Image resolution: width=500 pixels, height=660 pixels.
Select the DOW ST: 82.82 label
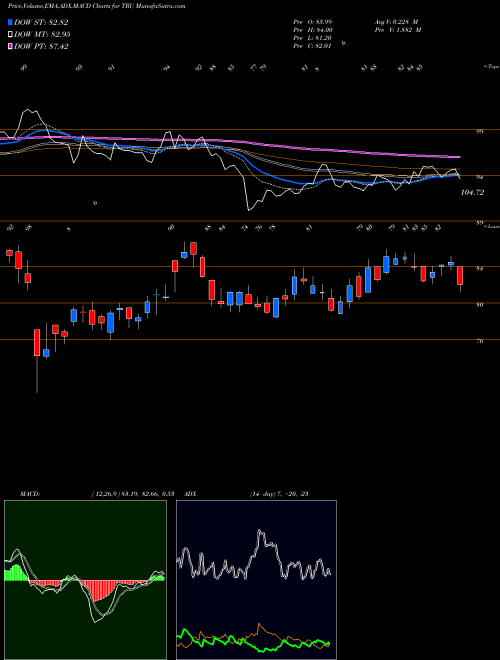(41, 23)
